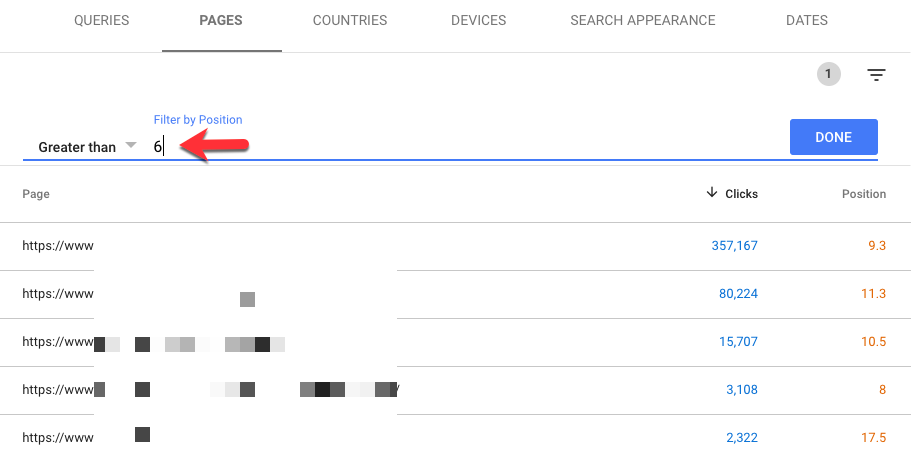Open the Pages tab
911x457 pixels.
(221, 20)
